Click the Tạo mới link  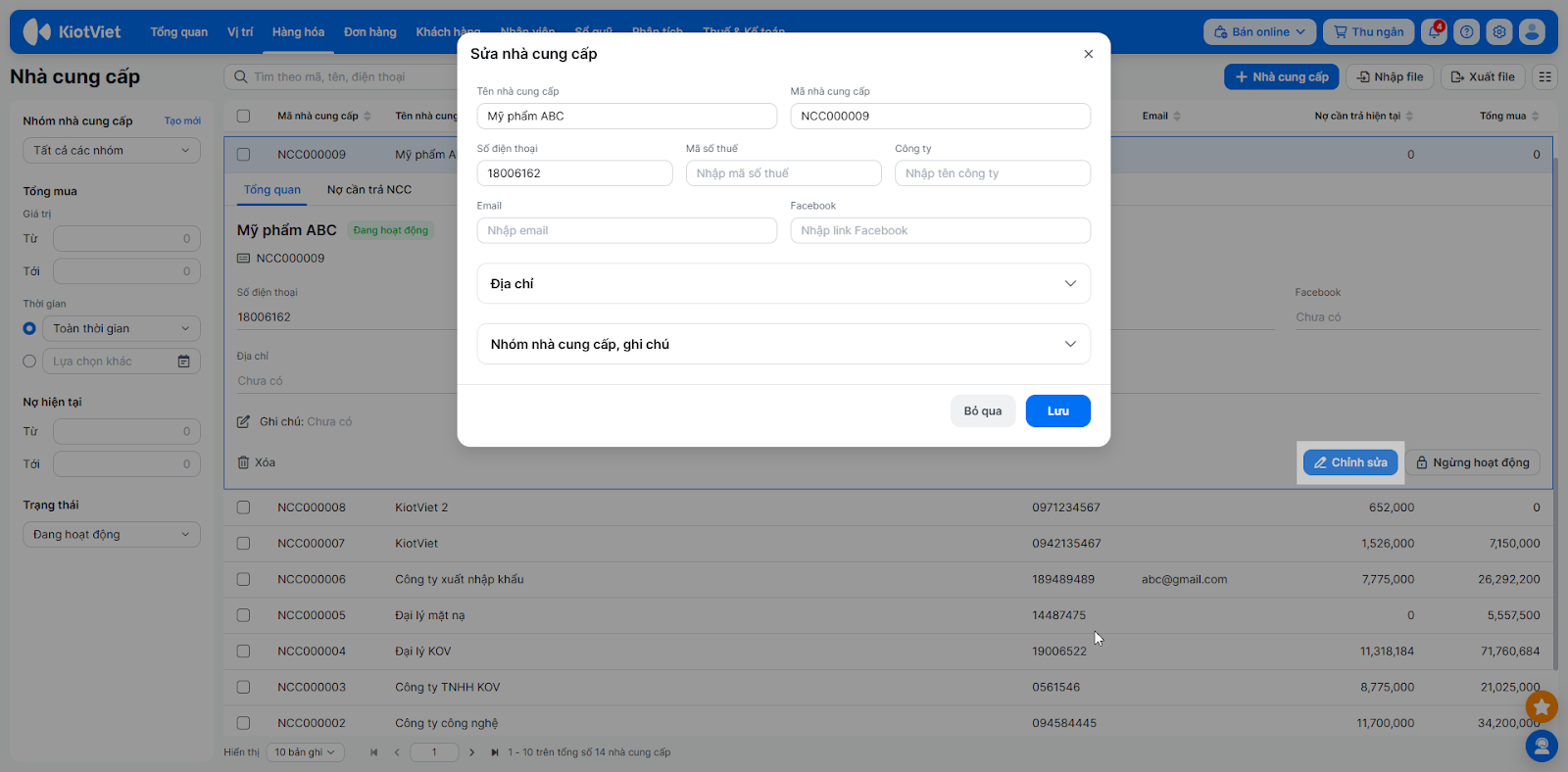[182, 121]
